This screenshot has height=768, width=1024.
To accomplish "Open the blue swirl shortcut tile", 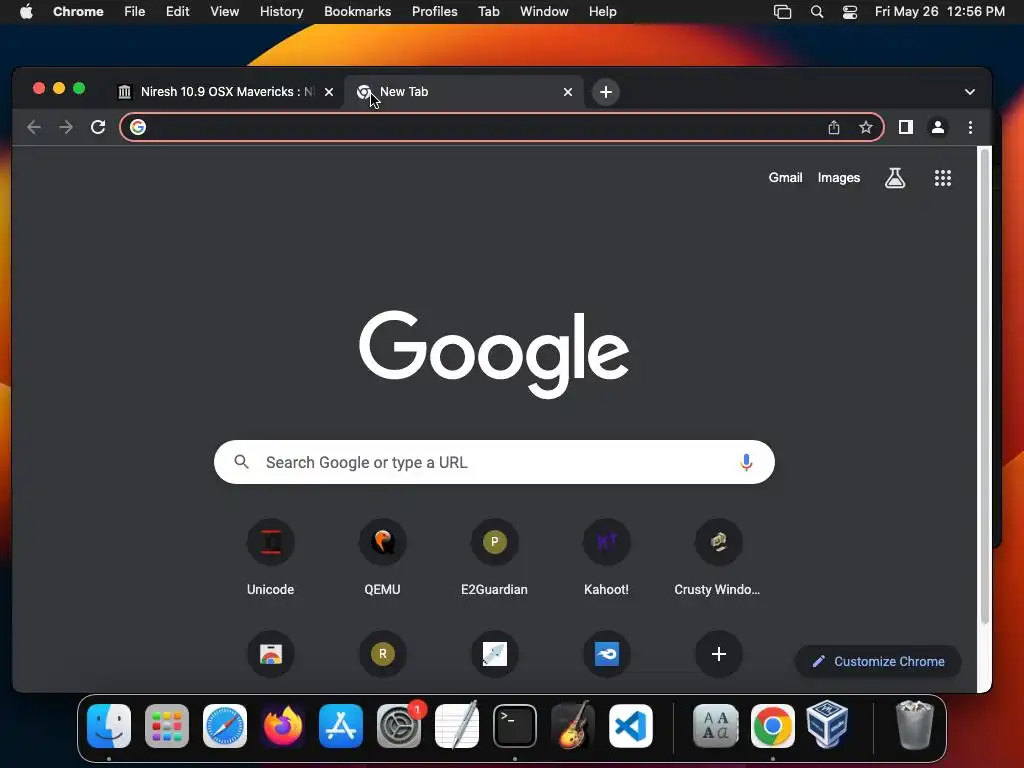I will (x=606, y=654).
